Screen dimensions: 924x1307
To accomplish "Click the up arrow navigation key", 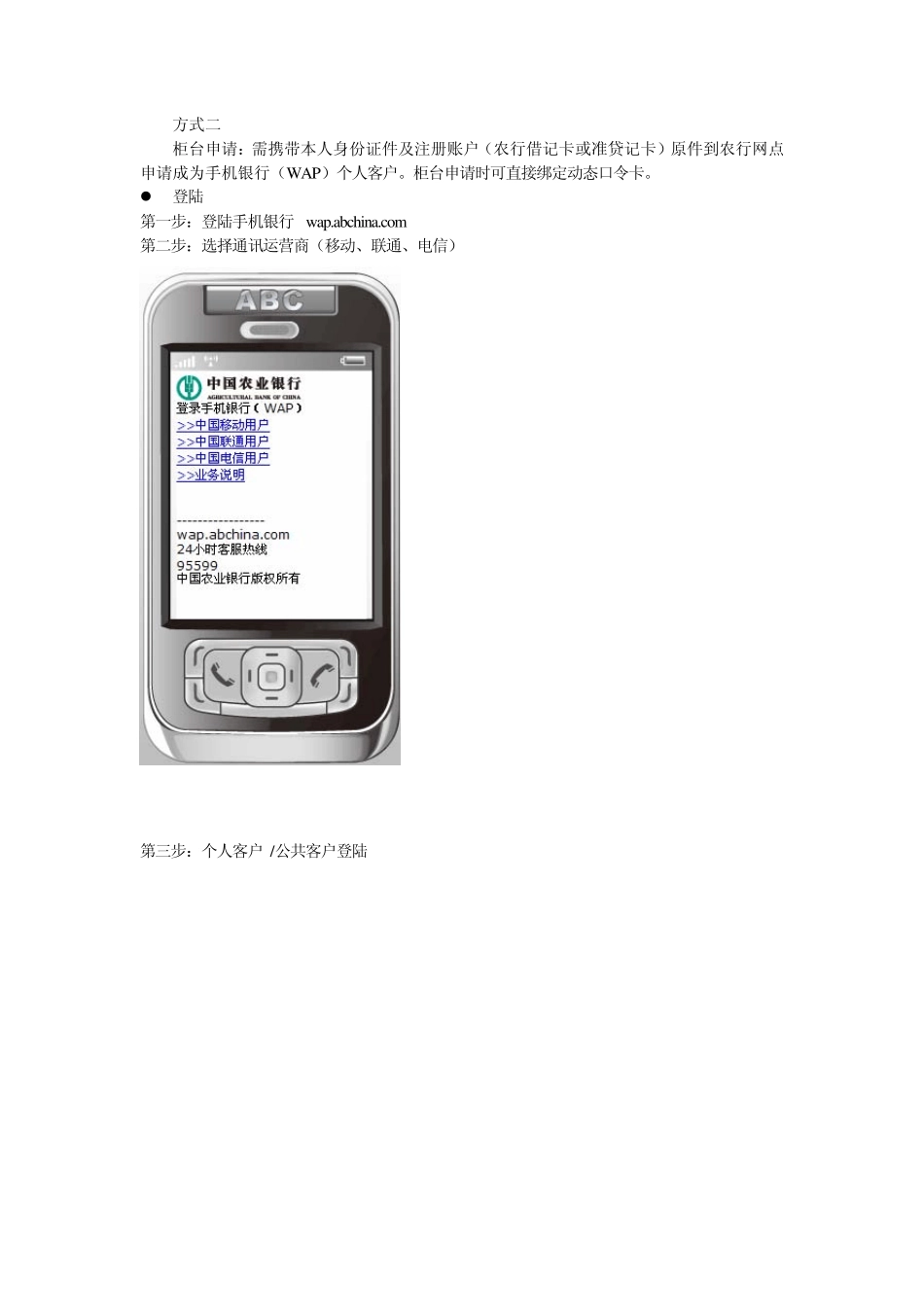I will click(x=271, y=653).
